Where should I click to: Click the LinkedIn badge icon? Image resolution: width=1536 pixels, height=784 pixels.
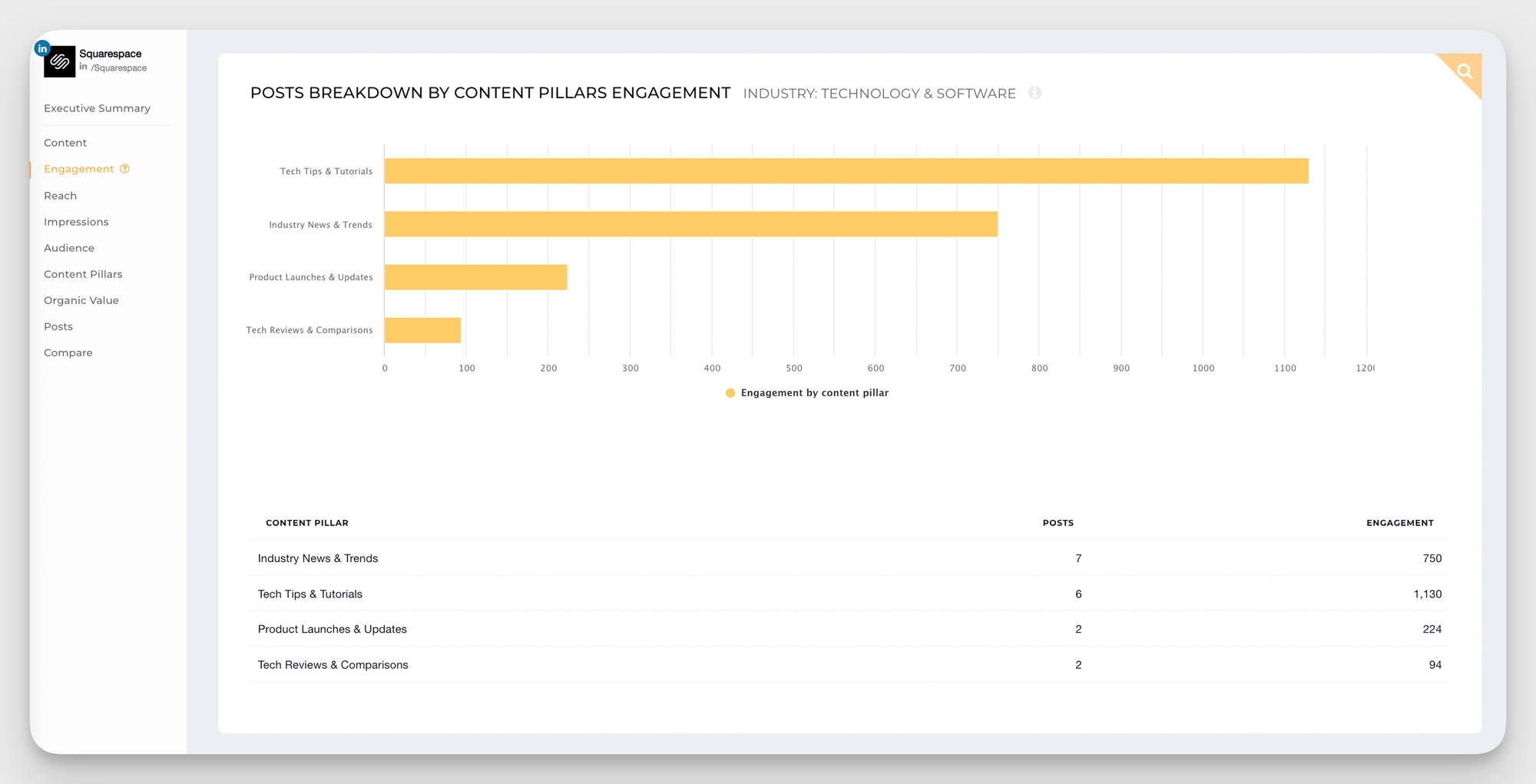[42, 48]
